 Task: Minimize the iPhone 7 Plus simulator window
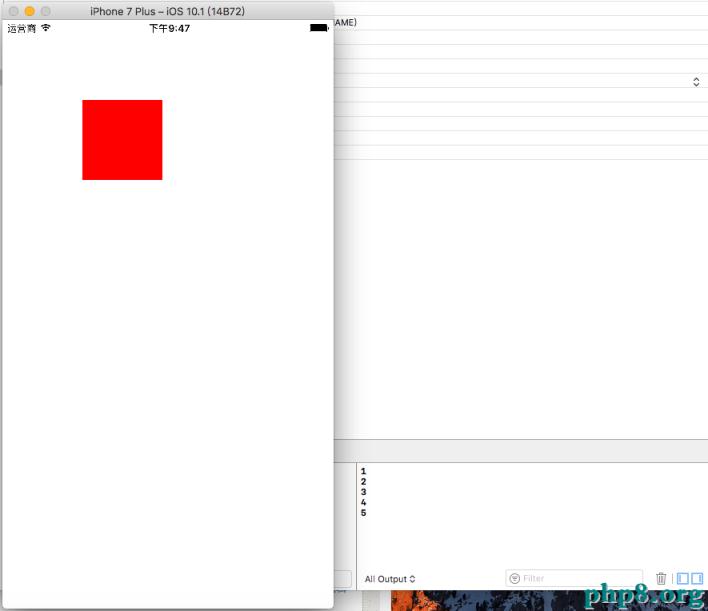point(30,11)
